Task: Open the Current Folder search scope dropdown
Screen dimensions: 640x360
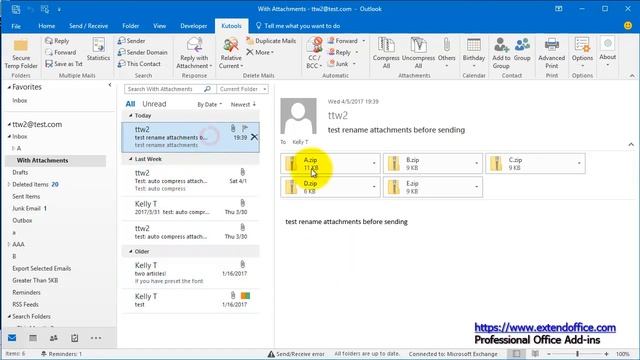Action: (242, 89)
